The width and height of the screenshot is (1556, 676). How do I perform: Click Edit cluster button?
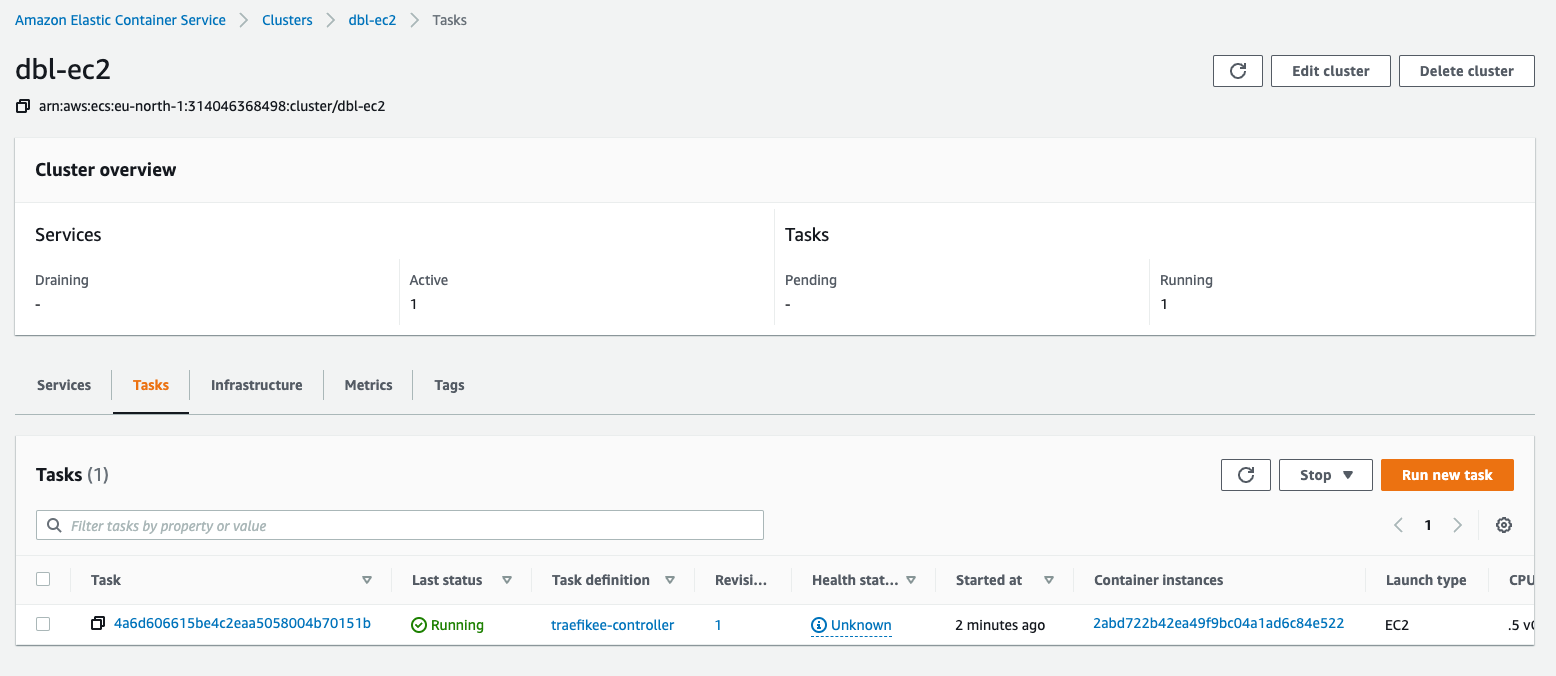(1331, 71)
